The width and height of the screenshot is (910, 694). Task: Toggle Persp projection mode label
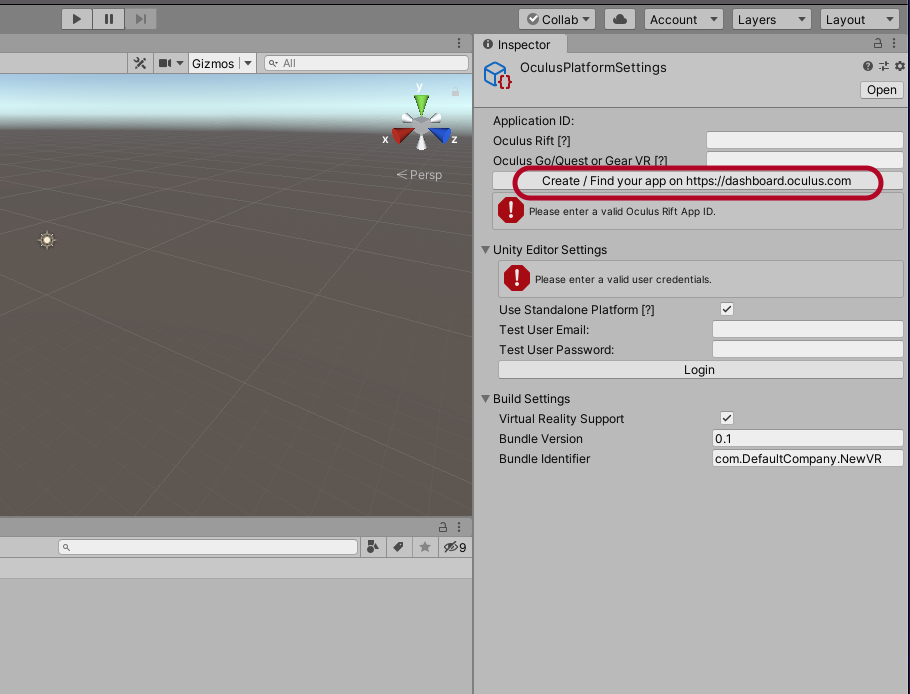[419, 175]
